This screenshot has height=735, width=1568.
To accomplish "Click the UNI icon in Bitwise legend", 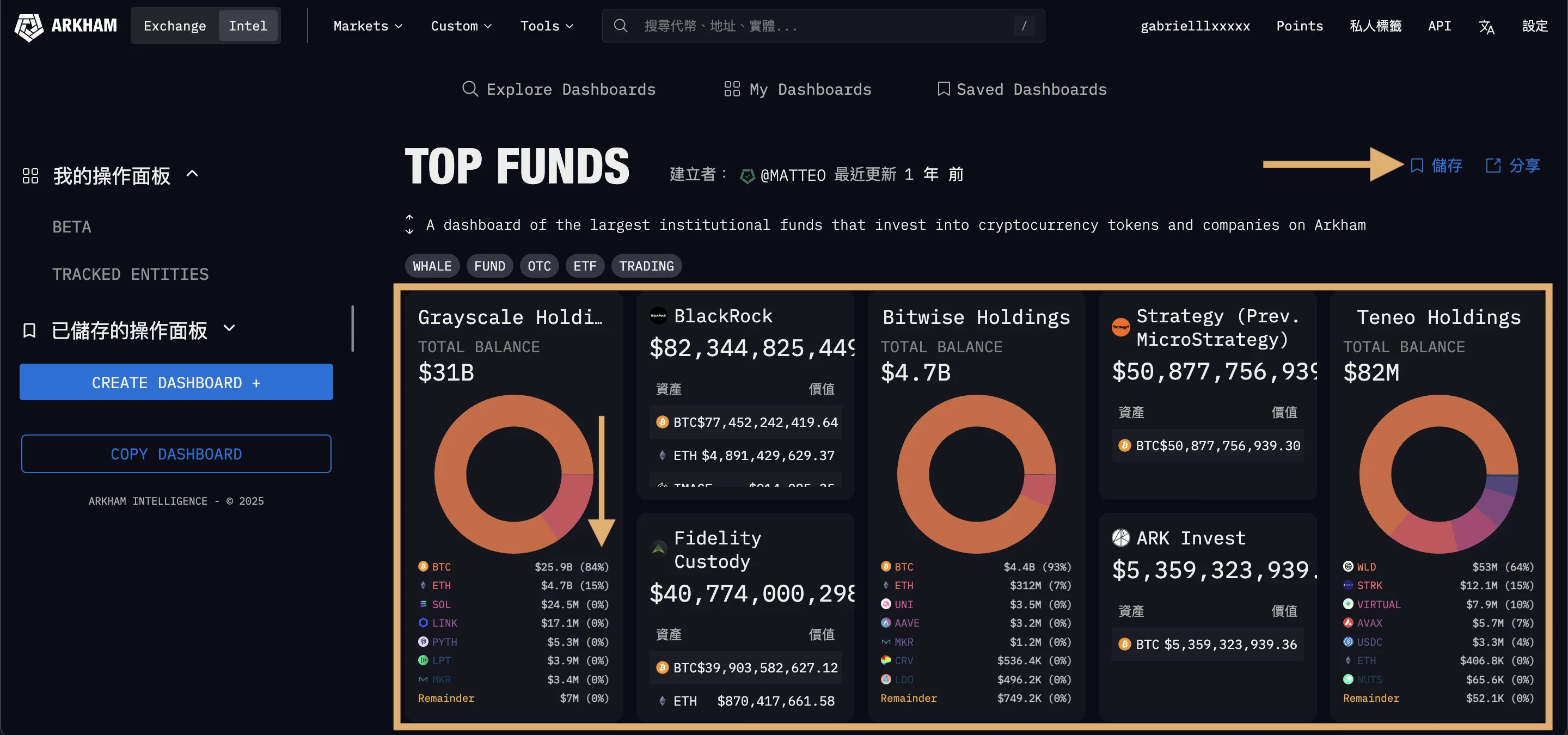I will pos(886,604).
